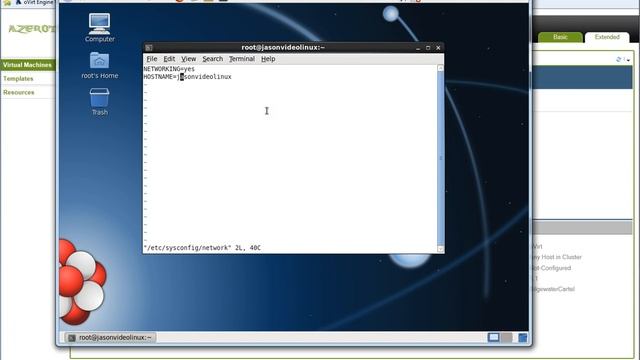Viewport: 640px width, 360px height.
Task: Click the terminal scrollbar up arrow
Action: pos(440,68)
